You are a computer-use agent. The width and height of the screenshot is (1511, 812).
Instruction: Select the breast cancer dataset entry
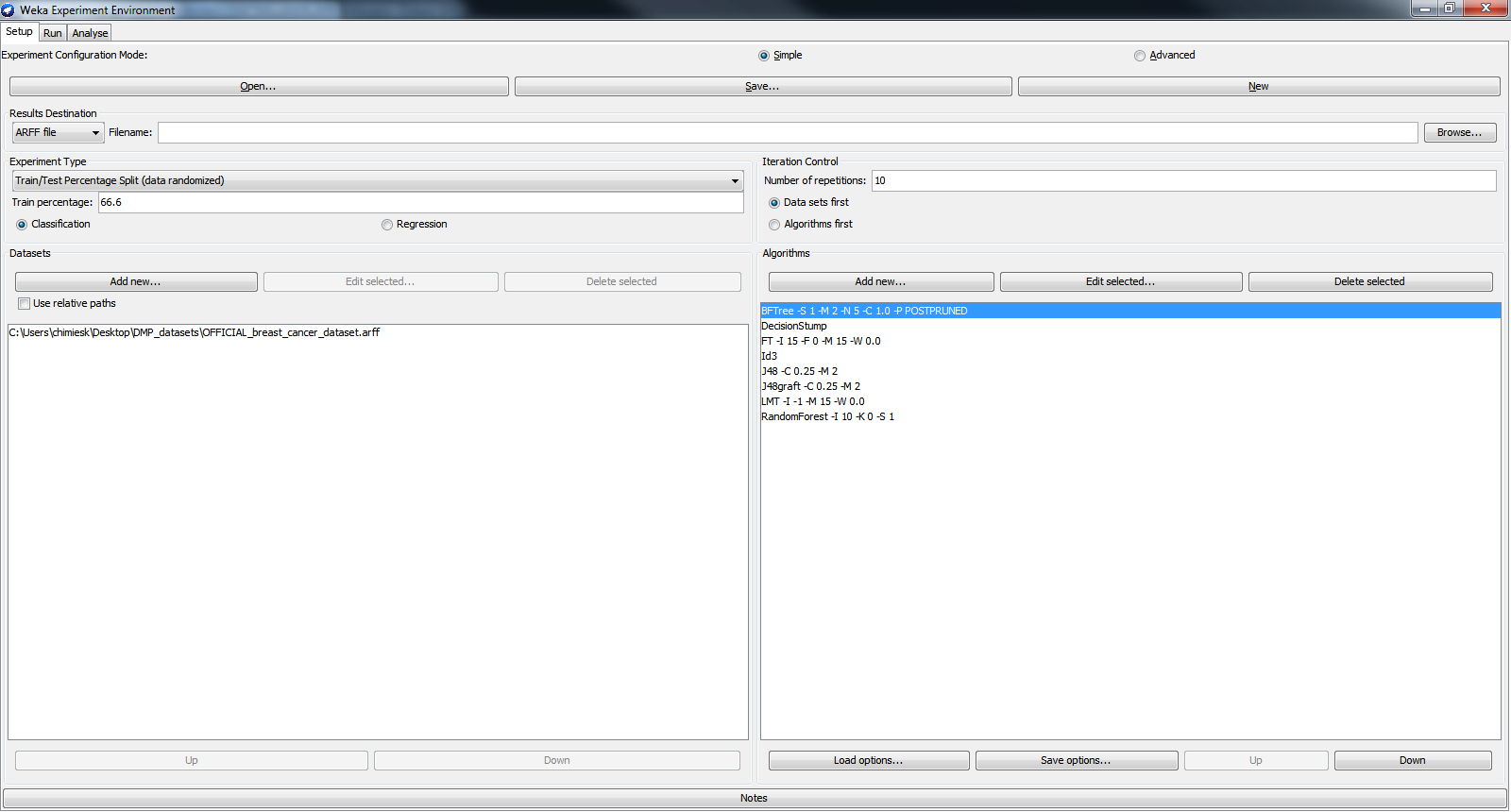(x=378, y=332)
